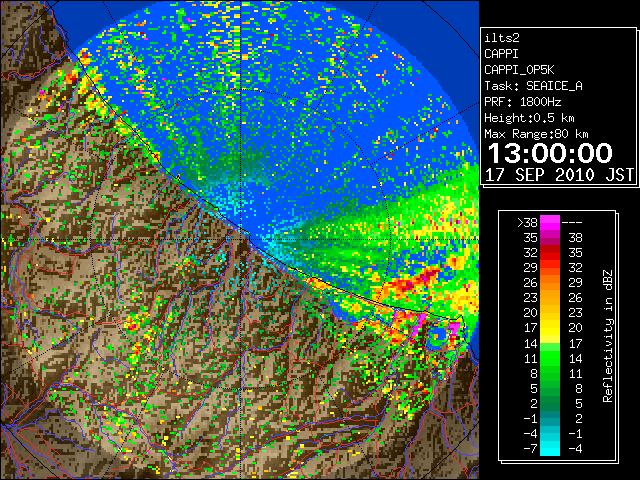Click the radar center where the crosshair lines meet
640x480 pixels.
(241, 239)
